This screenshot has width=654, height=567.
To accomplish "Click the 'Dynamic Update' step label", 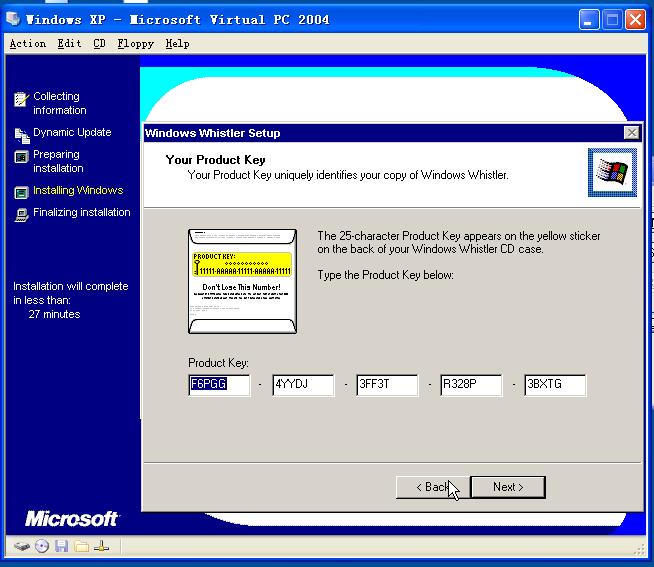I will 72,132.
